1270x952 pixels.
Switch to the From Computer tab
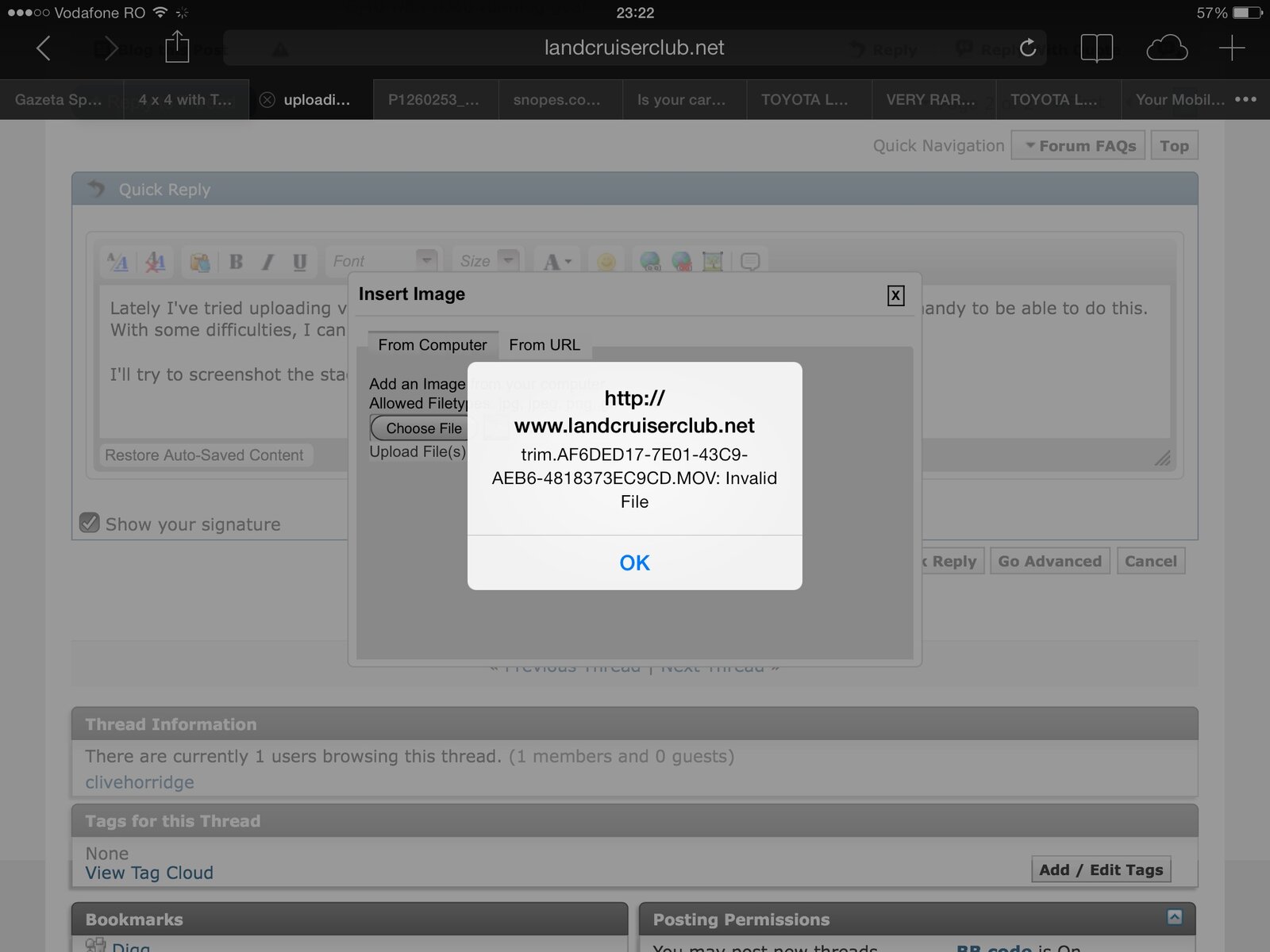coord(433,345)
